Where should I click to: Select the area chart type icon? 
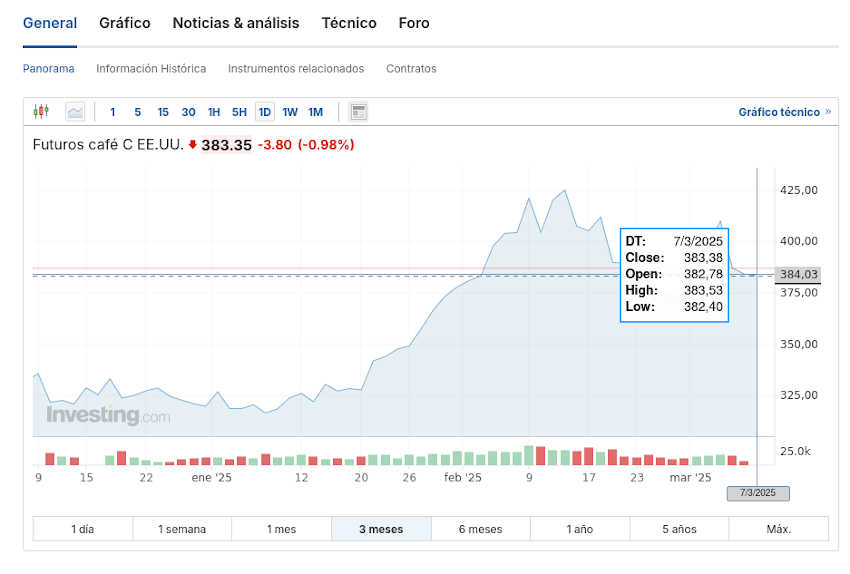point(75,112)
